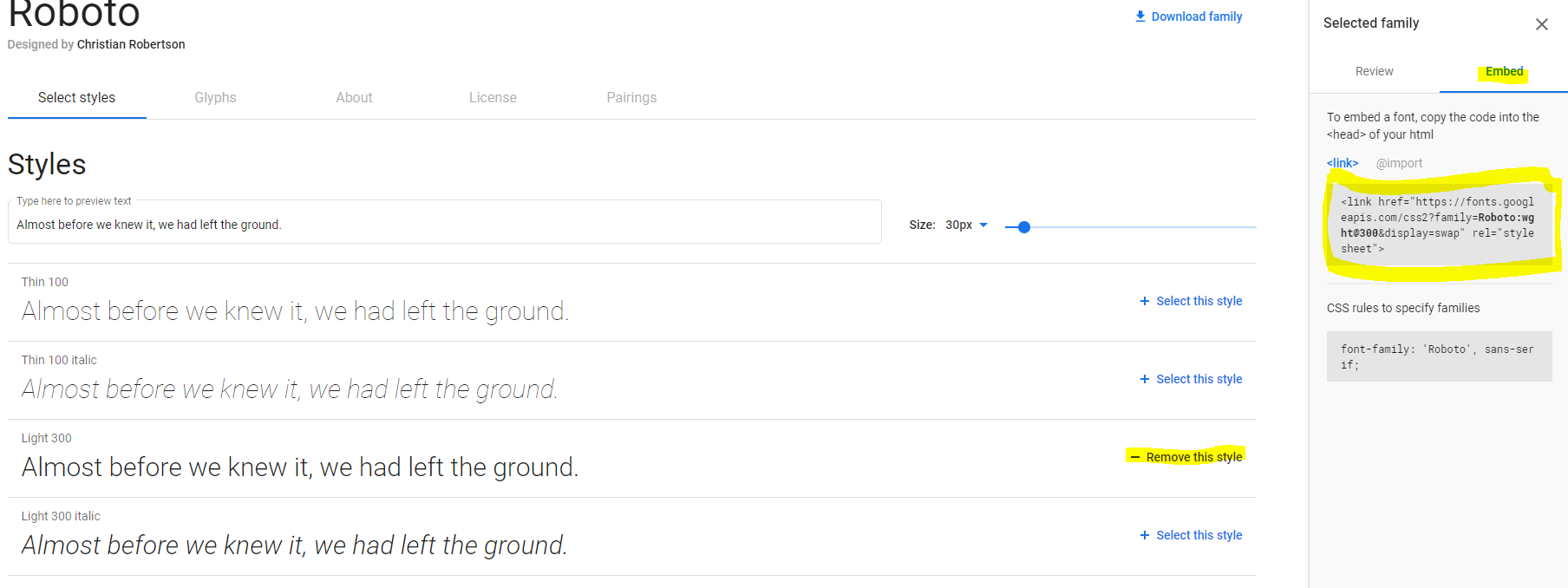Click designer name Christian Robertson
1568x588 pixels.
131,44
